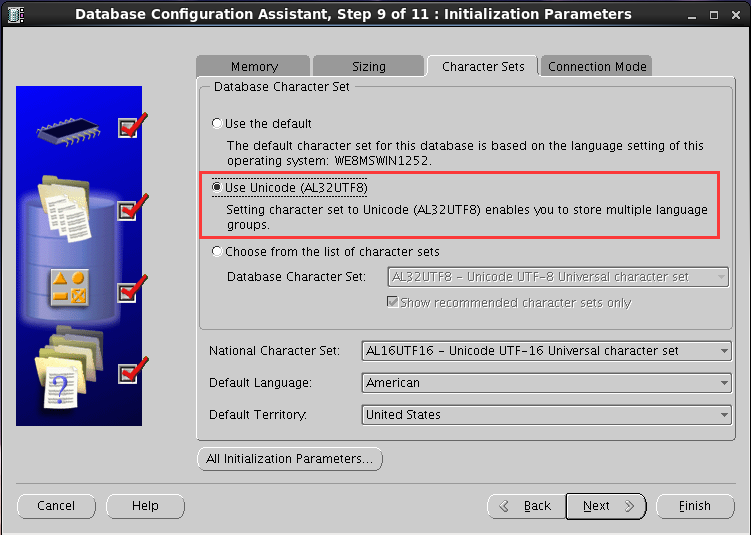Click the memory chip icon in the sidebar

pyautogui.click(x=68, y=130)
